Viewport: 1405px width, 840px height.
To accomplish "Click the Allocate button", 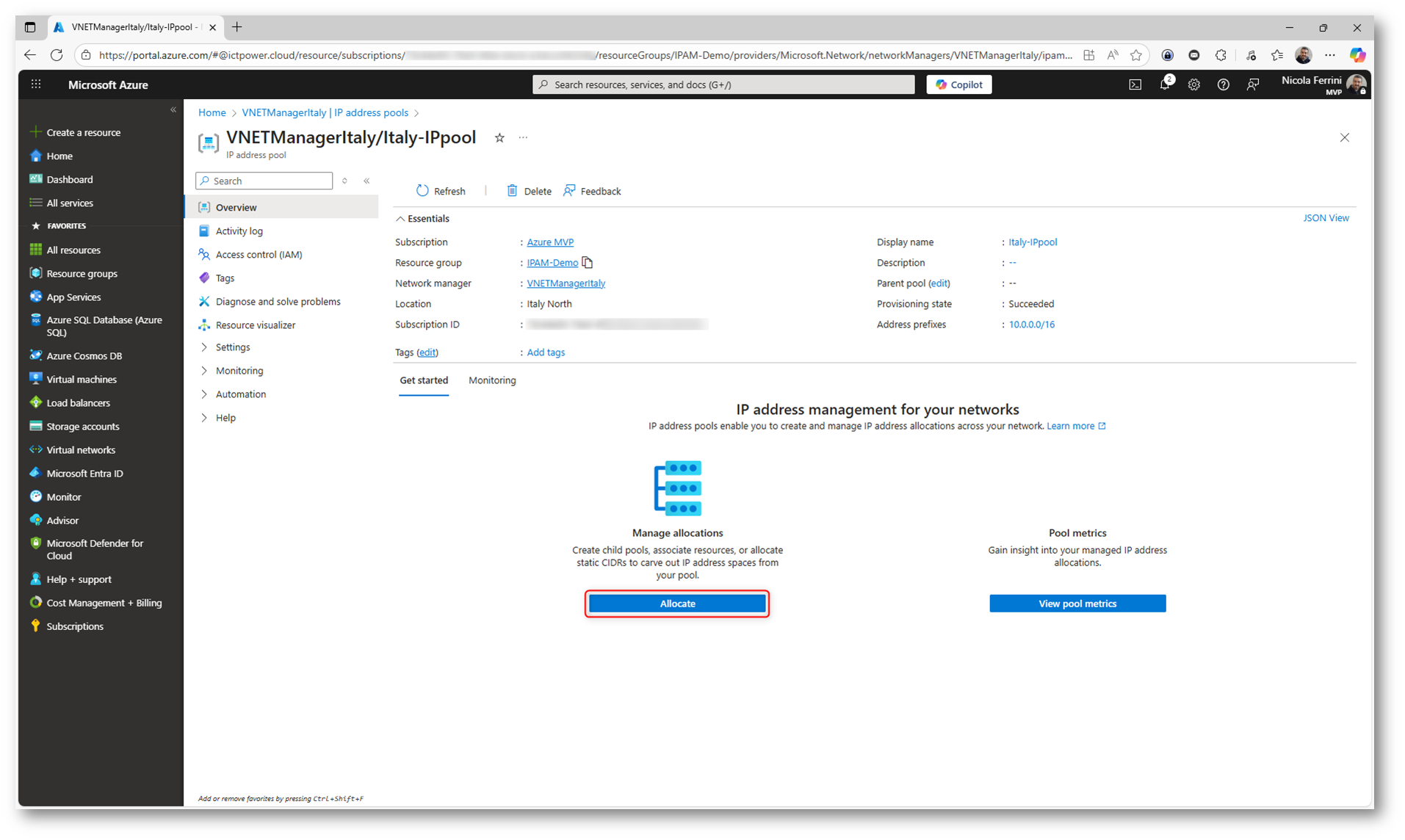I will click(x=677, y=604).
